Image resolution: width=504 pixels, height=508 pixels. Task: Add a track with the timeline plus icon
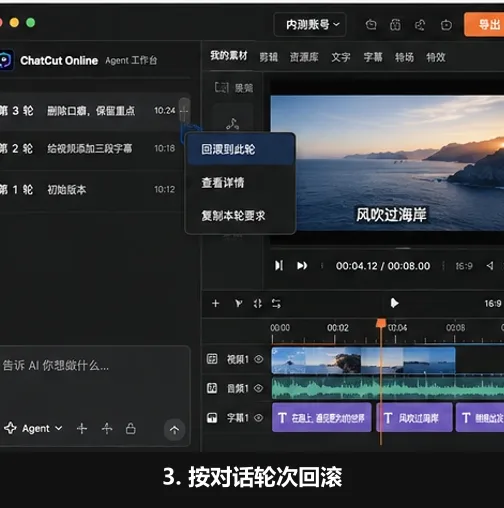[215, 303]
